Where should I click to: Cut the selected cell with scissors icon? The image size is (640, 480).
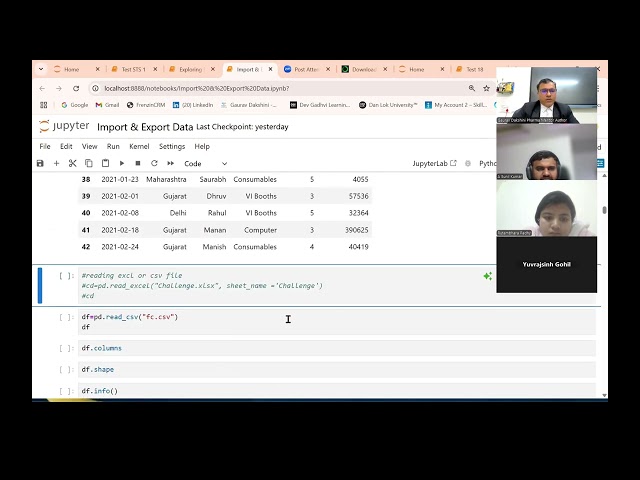(x=73, y=163)
